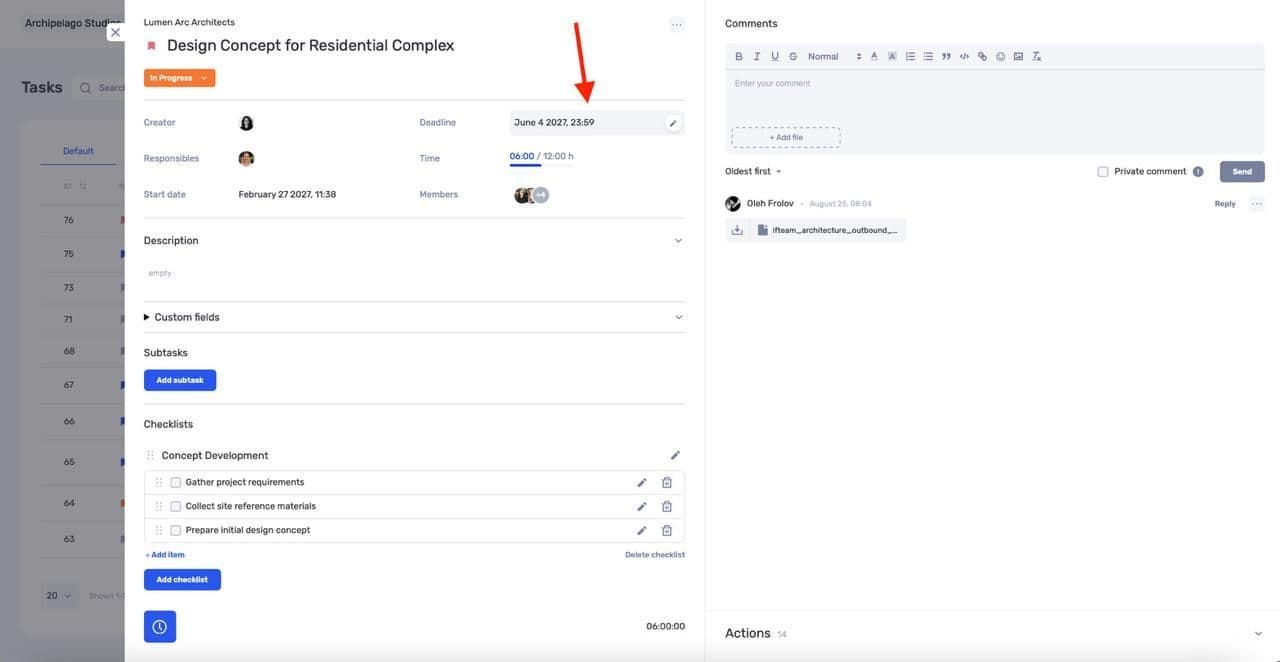
Task: Expand Custom fields disclosure triangle
Action: click(x=147, y=317)
